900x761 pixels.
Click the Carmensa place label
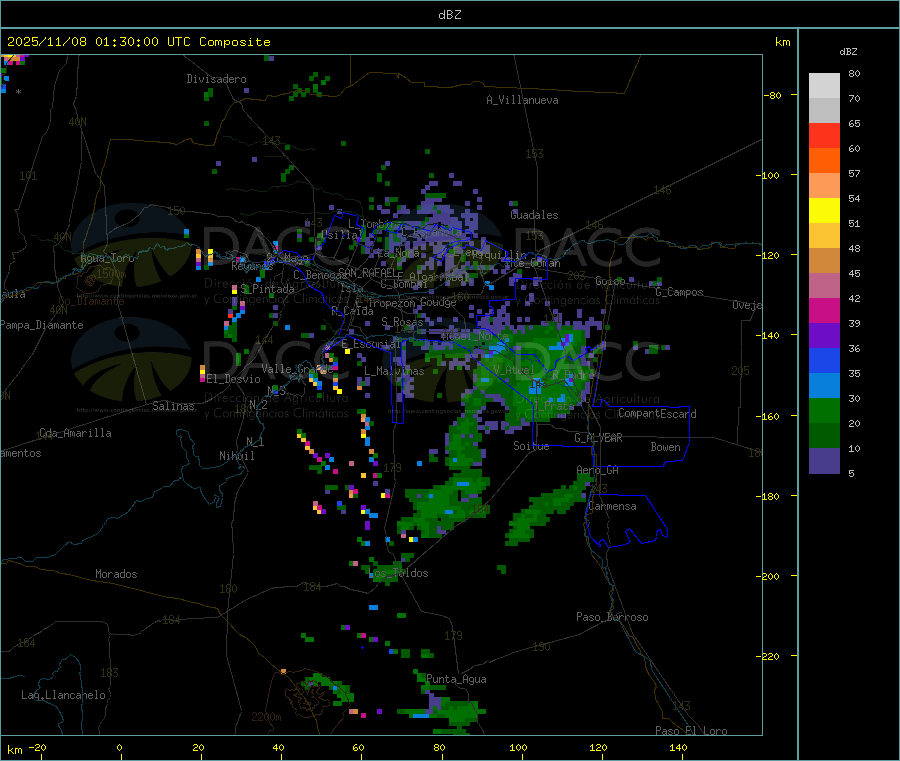point(612,506)
